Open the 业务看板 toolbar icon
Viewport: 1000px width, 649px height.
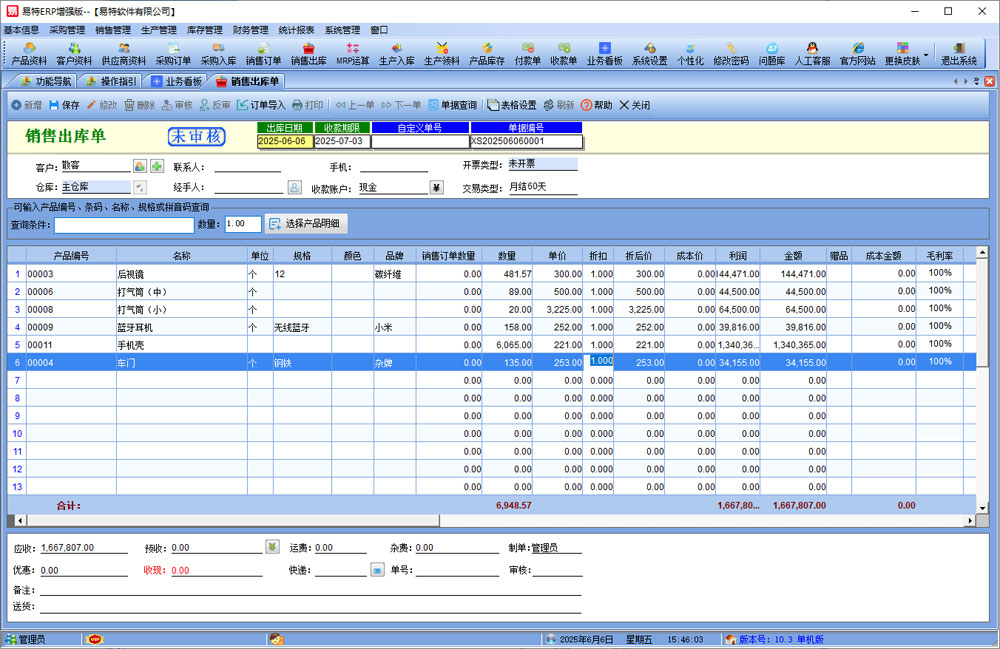604,53
